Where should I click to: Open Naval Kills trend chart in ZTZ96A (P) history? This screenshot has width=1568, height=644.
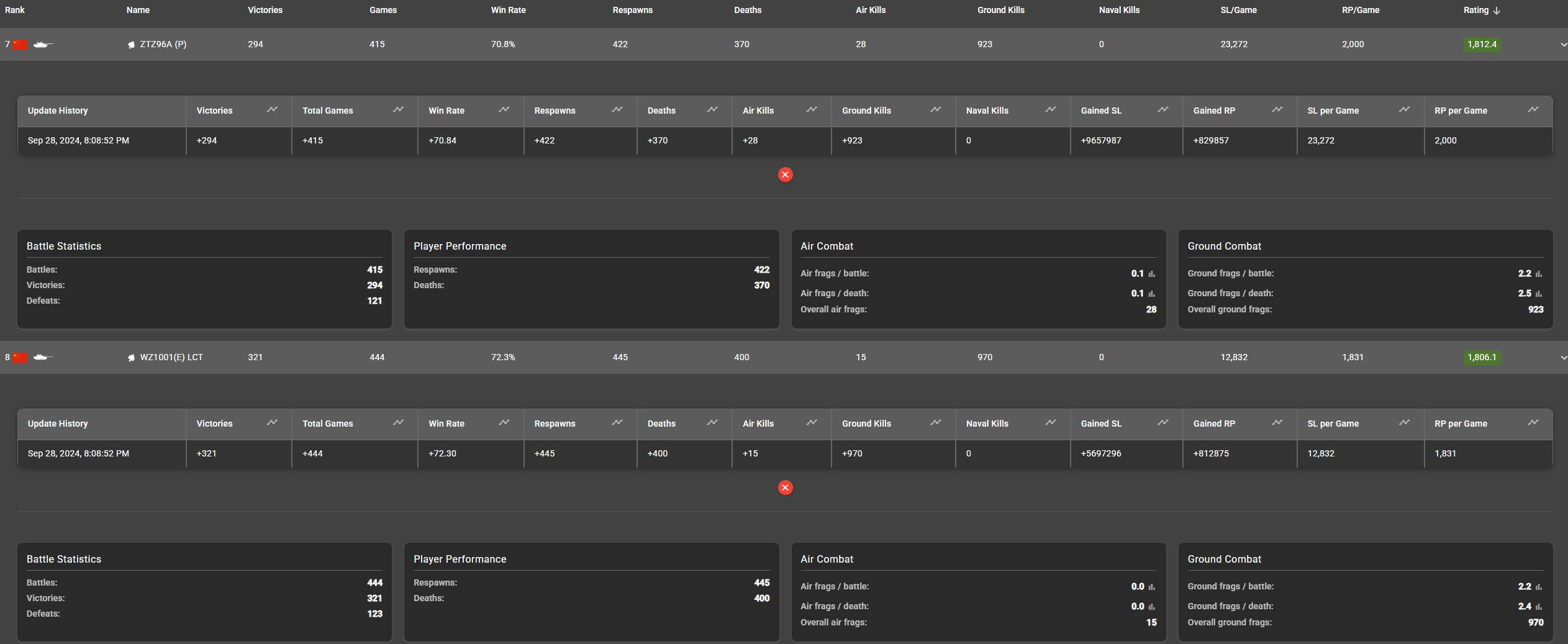click(x=1050, y=109)
